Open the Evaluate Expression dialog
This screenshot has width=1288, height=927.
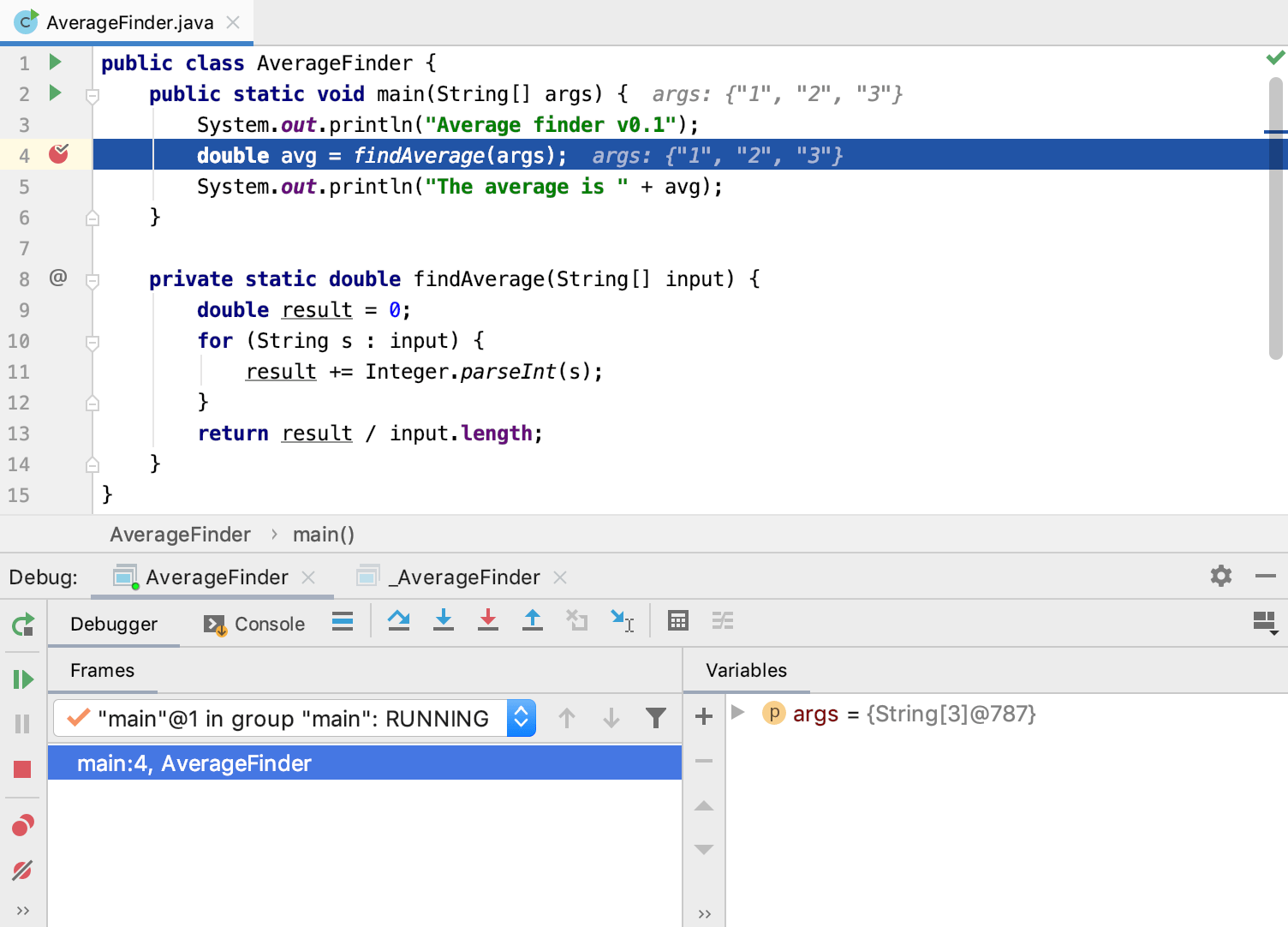678,621
